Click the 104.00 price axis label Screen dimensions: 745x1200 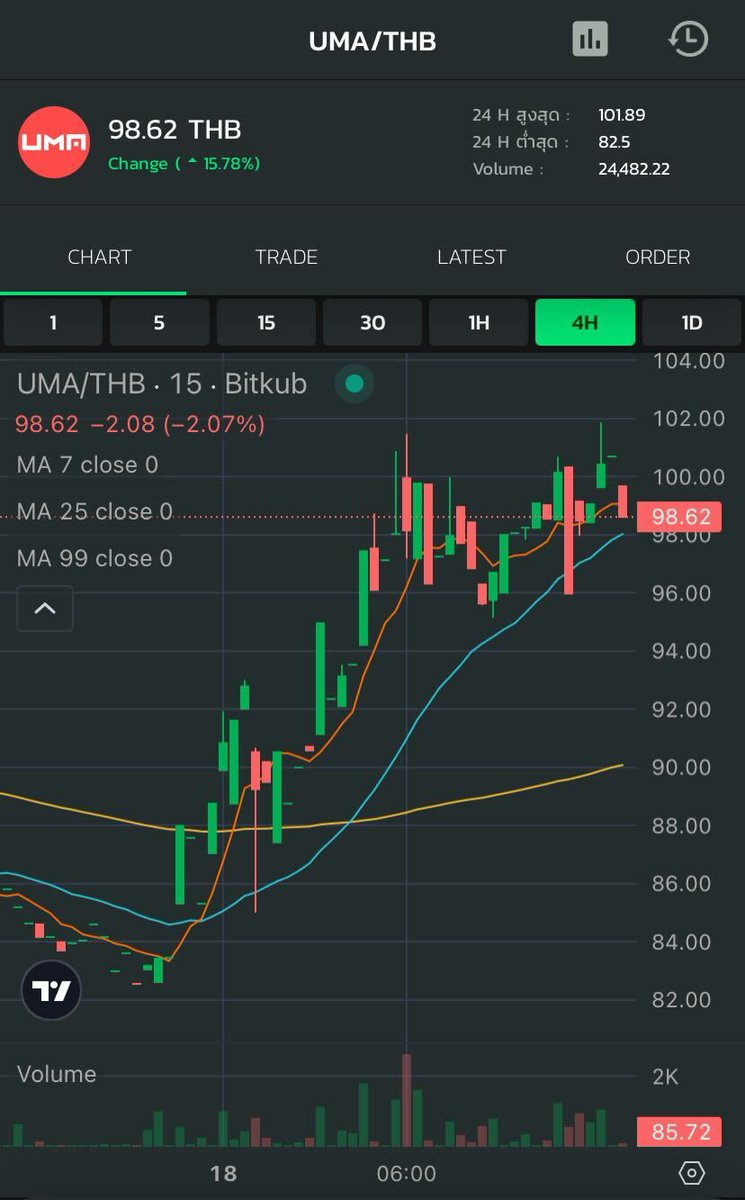688,361
